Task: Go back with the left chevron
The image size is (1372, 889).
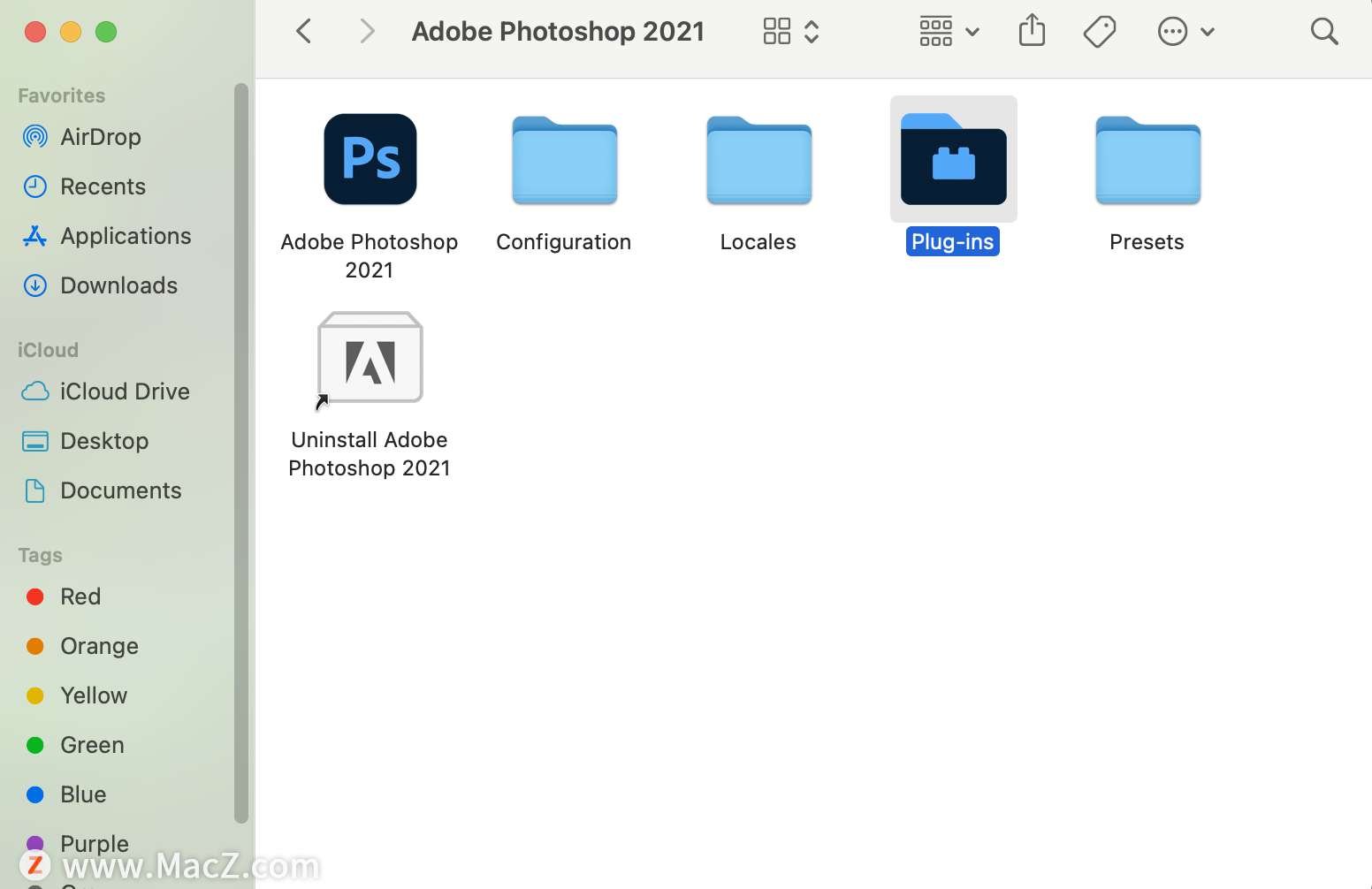Action: [x=304, y=32]
